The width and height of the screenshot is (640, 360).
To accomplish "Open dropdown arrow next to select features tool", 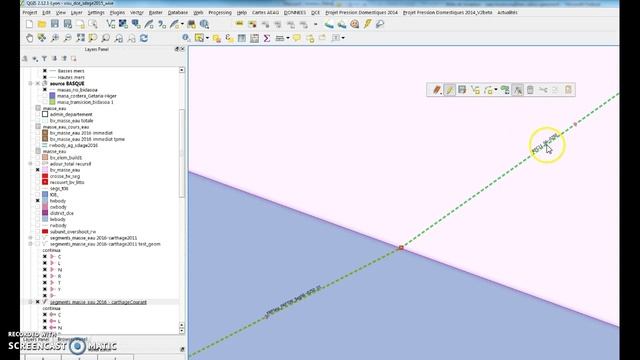I will point(207,38).
